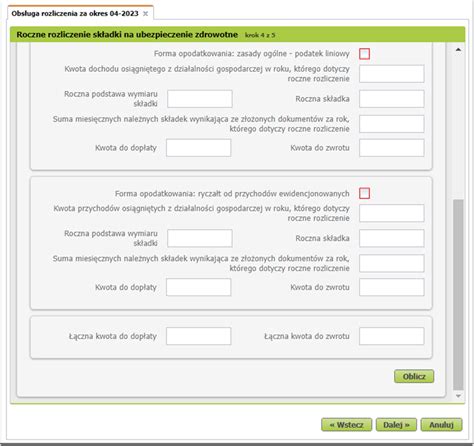Click 'Roczna podstawa wymiaru składki' field in ryczałt section
The height and width of the screenshot is (446, 474).
[x=200, y=238]
